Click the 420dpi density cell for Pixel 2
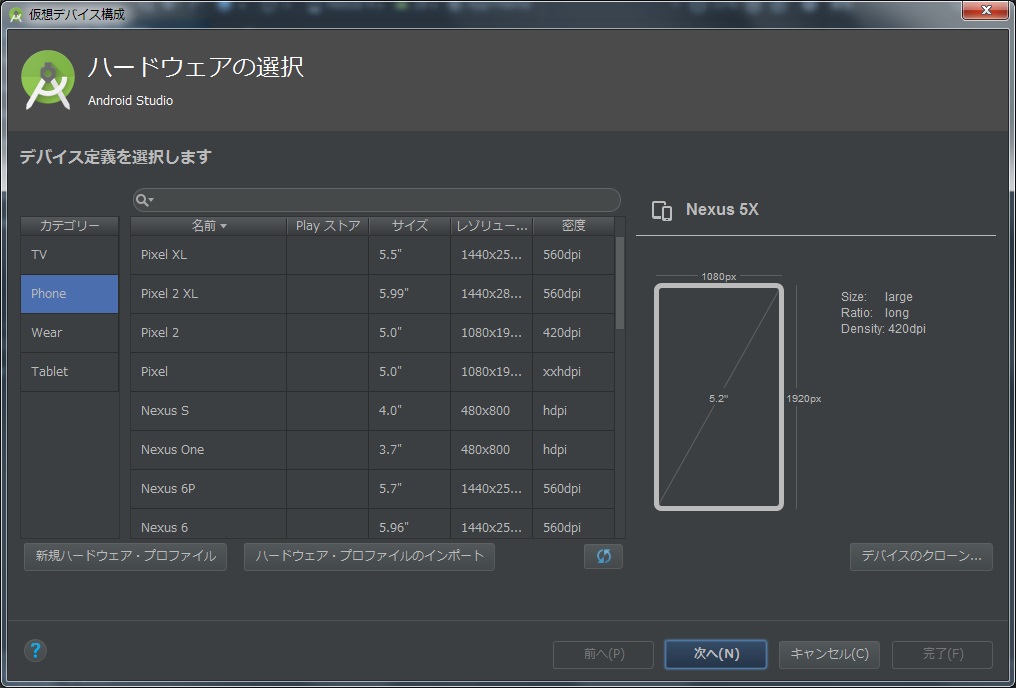The height and width of the screenshot is (688, 1016). point(573,332)
